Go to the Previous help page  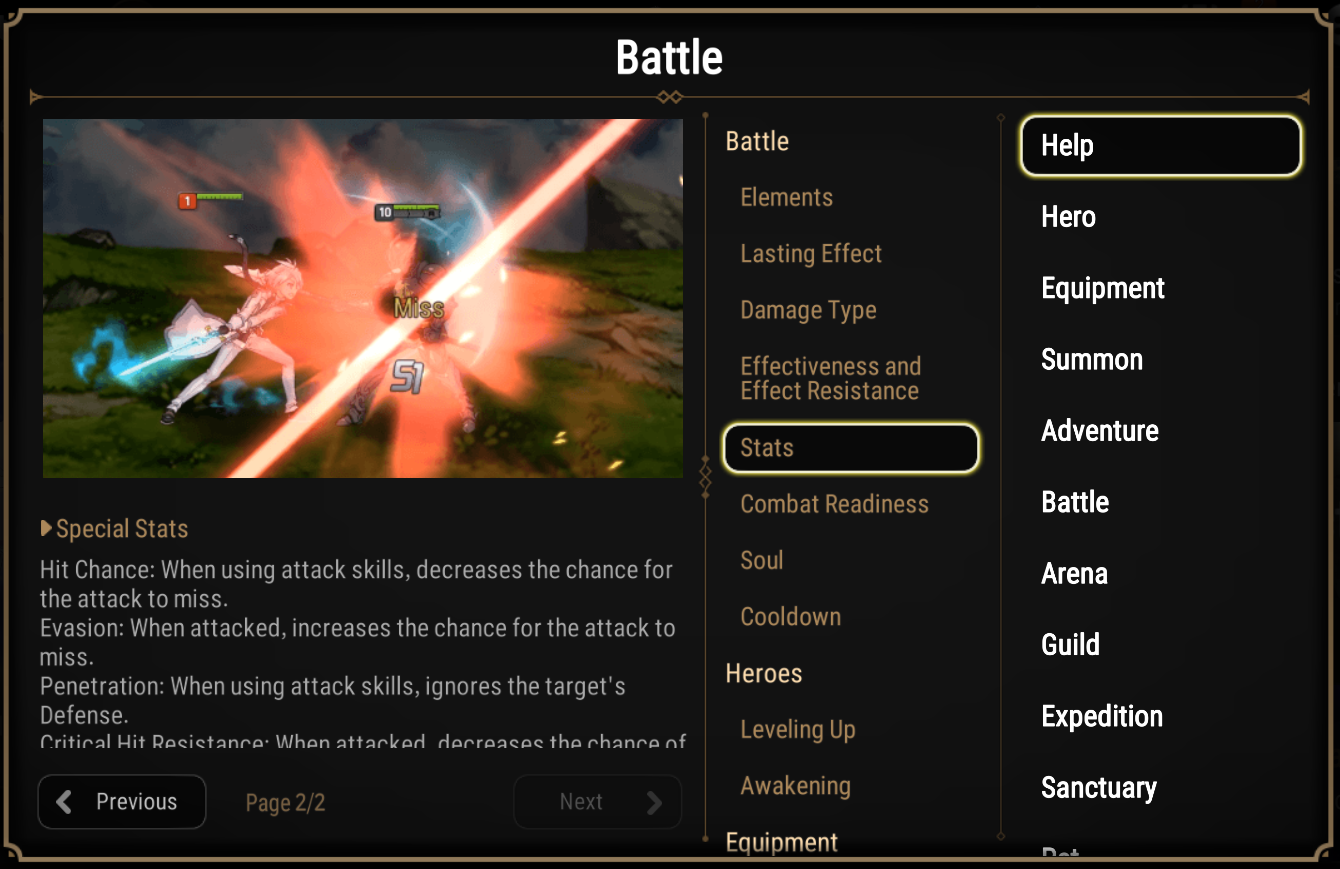click(122, 802)
